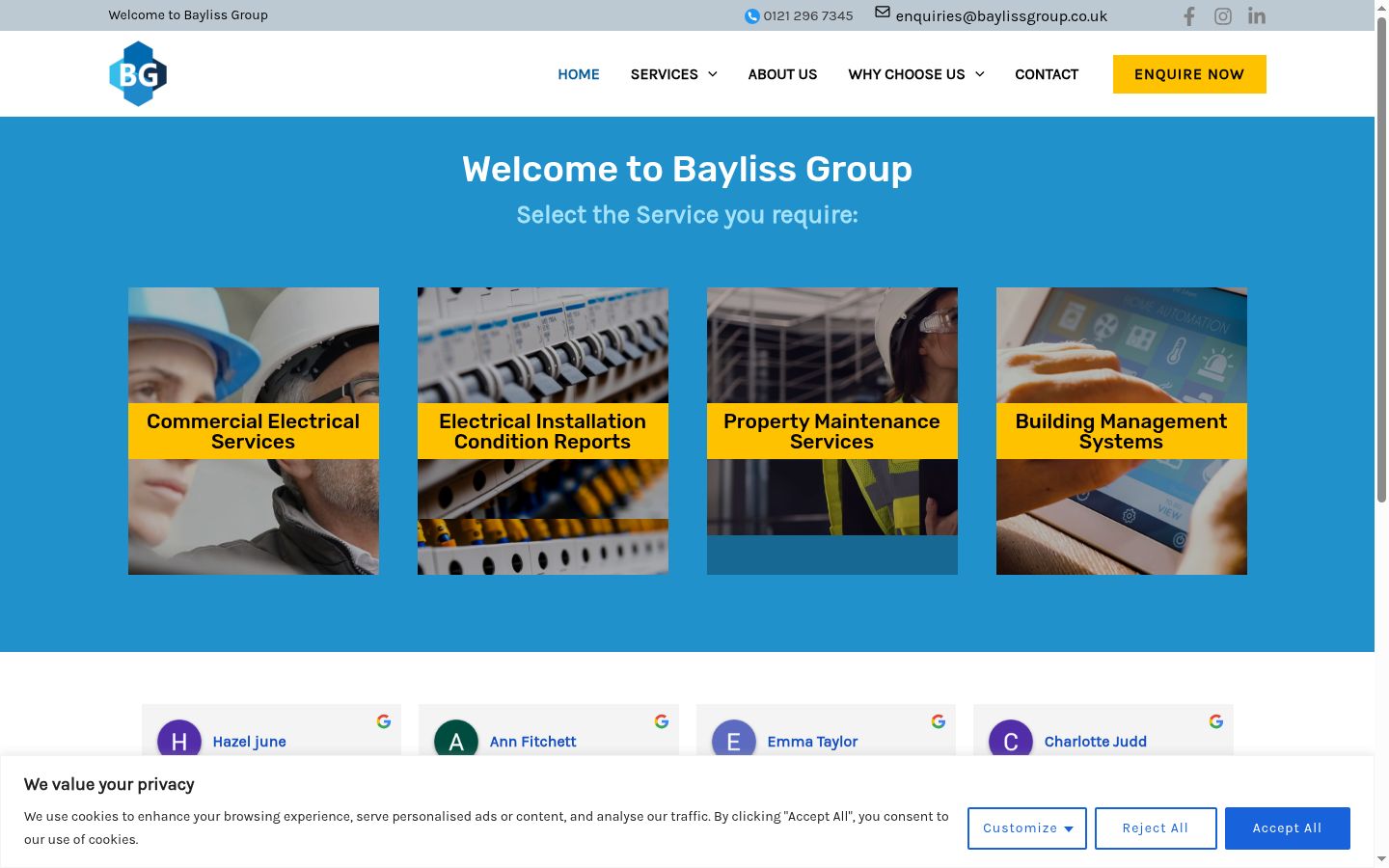Go to the Home menu item

(x=579, y=74)
